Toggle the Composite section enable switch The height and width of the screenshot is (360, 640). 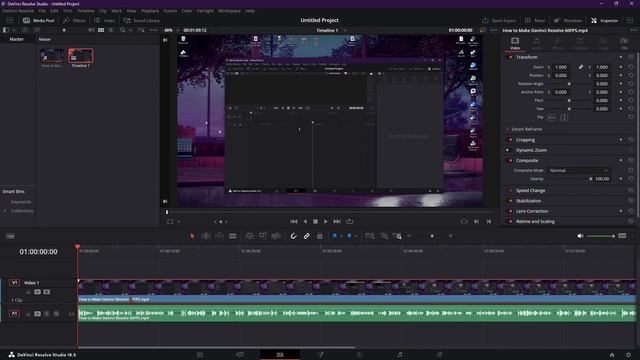pyautogui.click(x=510, y=160)
